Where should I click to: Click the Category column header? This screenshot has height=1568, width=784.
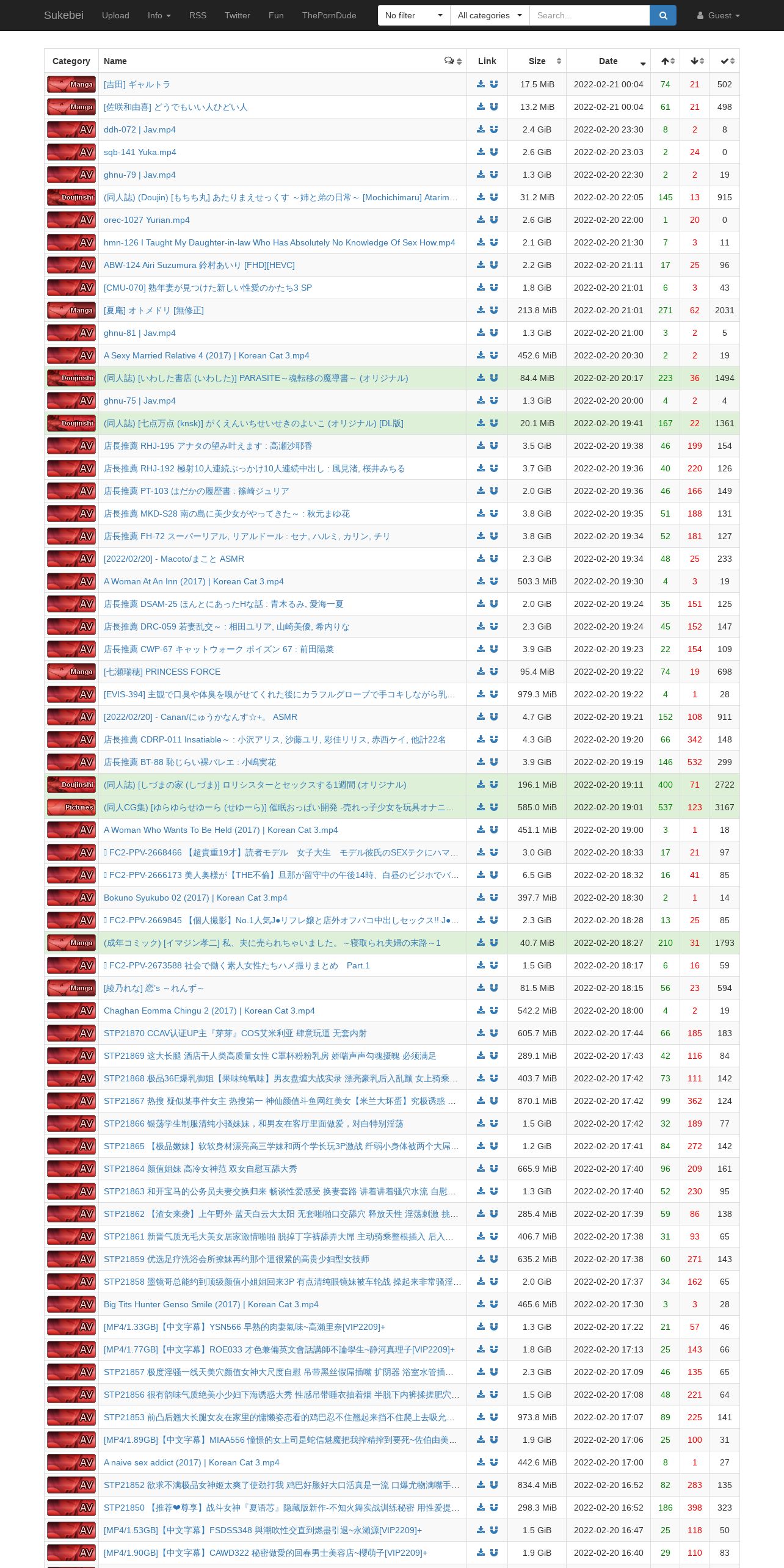71,61
